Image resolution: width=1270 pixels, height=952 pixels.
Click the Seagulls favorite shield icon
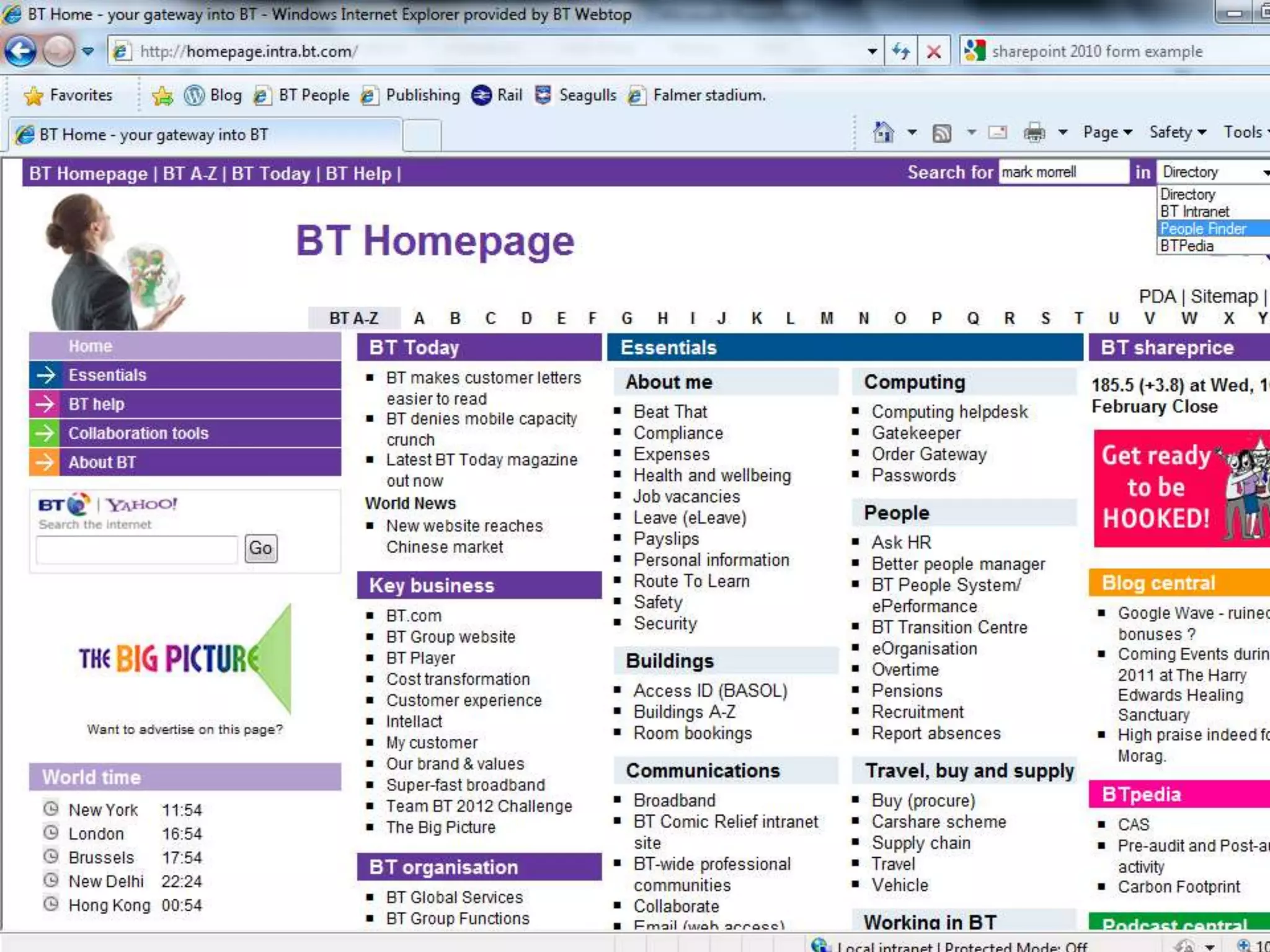(x=543, y=95)
